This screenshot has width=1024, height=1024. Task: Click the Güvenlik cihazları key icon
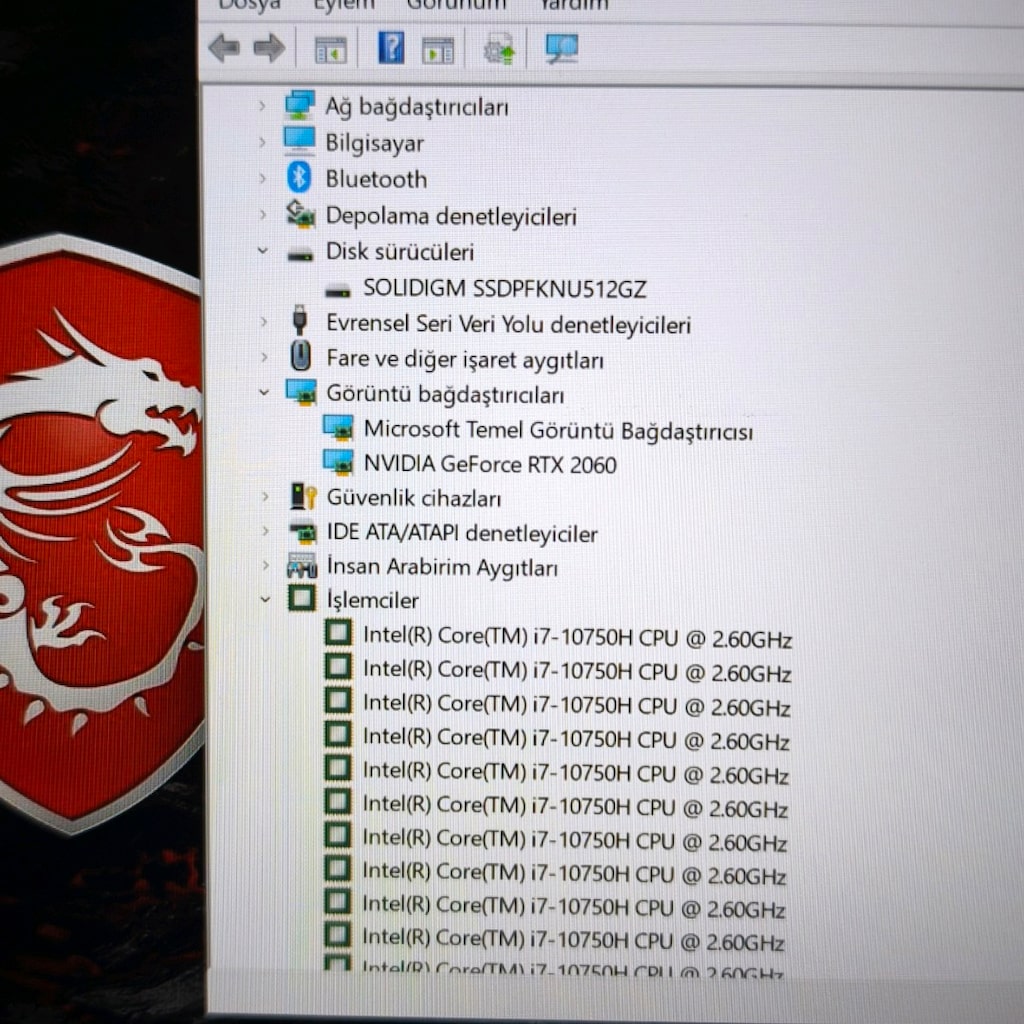303,496
